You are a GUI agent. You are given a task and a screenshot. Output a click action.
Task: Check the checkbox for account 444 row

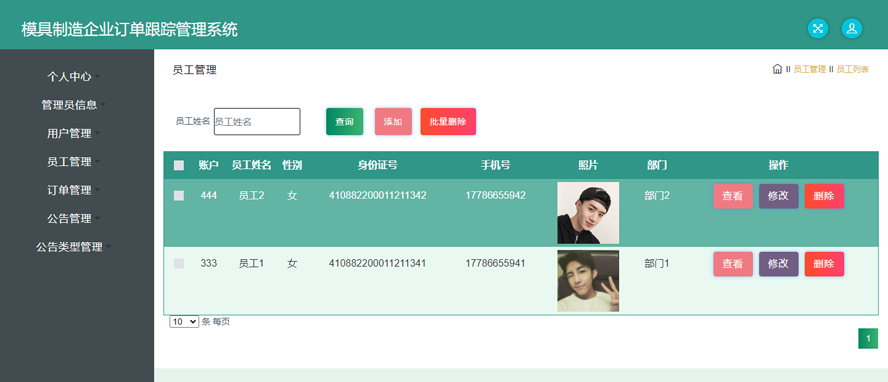(x=179, y=196)
